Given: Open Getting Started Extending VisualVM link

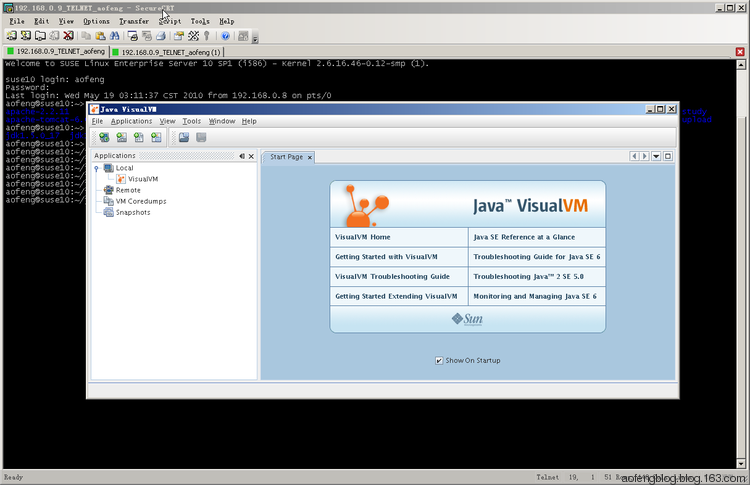Looking at the screenshot, I should point(396,296).
